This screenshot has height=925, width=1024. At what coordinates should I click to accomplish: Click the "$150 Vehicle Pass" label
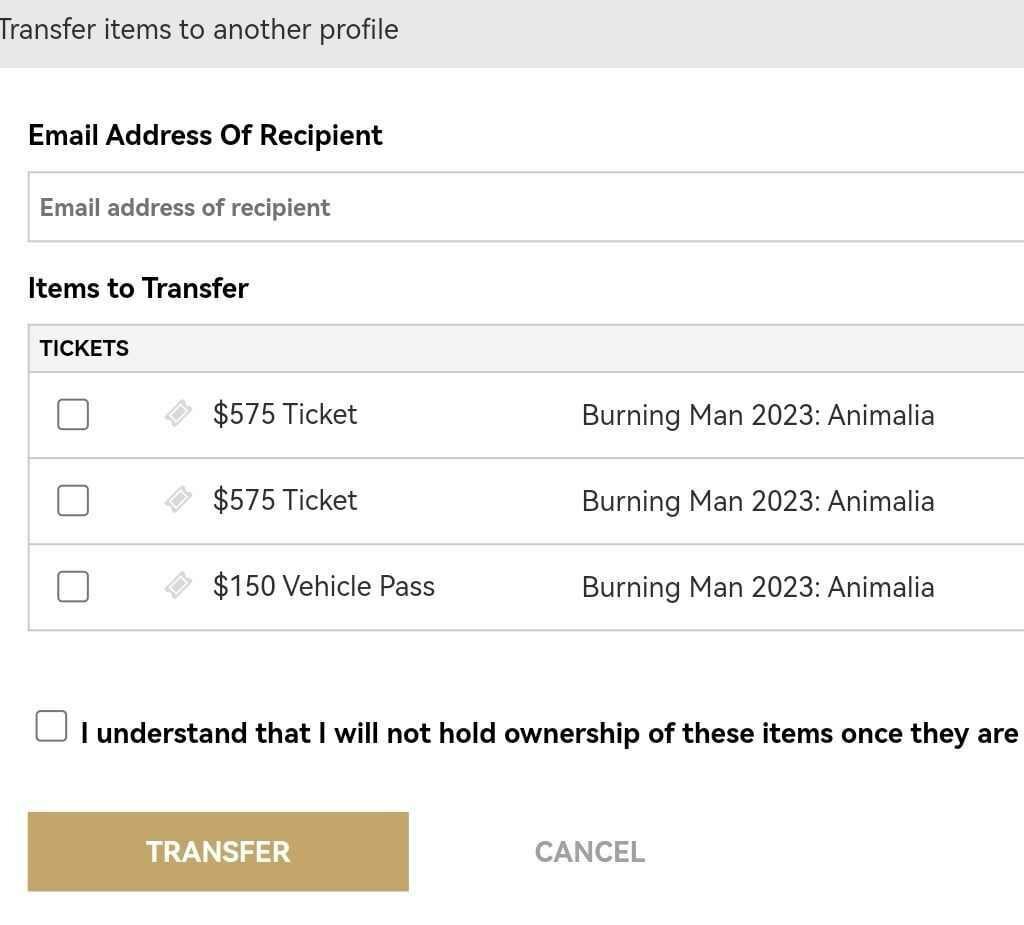324,586
